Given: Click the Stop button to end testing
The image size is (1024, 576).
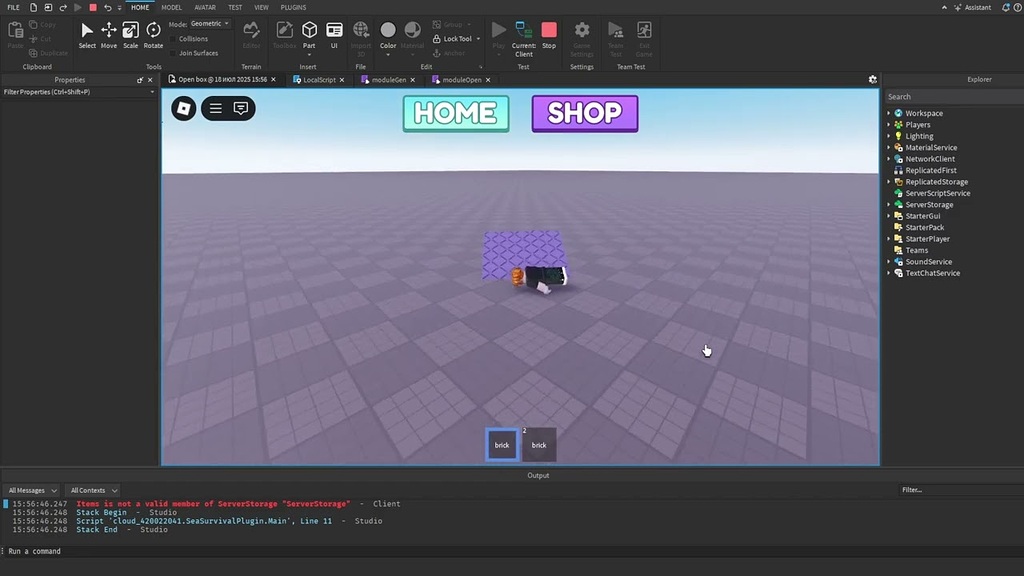Looking at the screenshot, I should point(548,31).
